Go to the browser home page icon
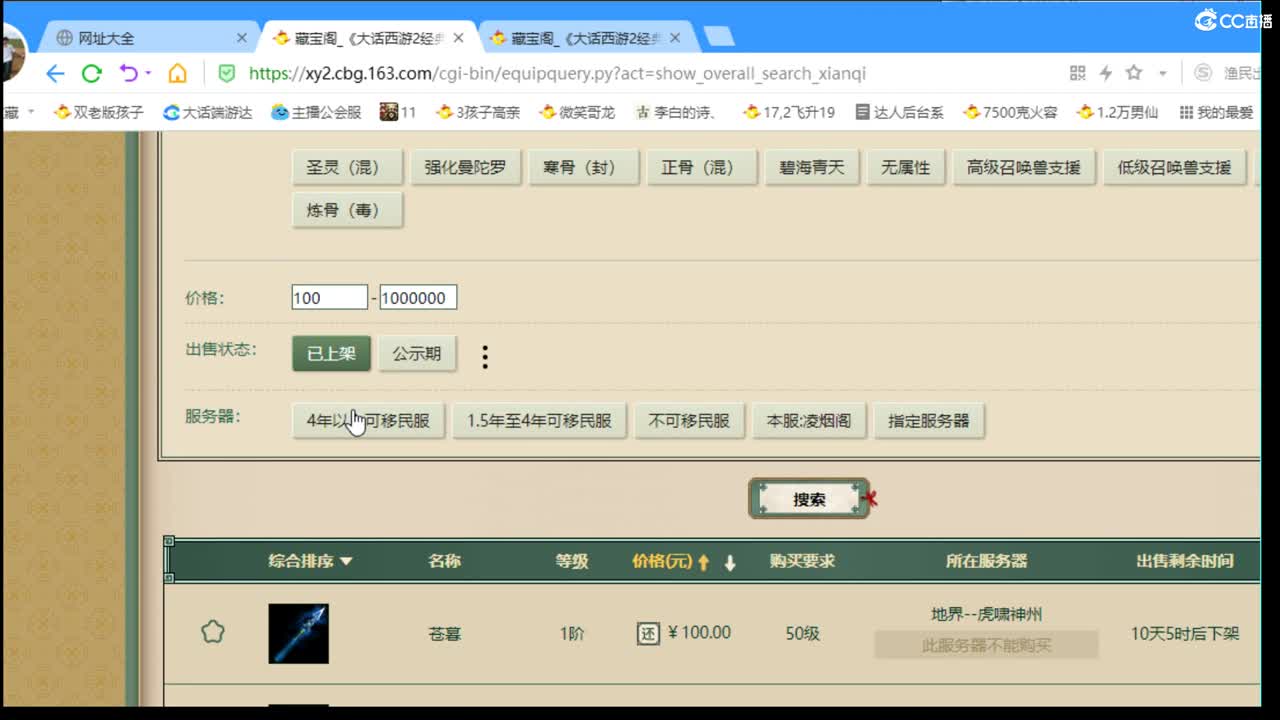1280x720 pixels. [x=177, y=73]
